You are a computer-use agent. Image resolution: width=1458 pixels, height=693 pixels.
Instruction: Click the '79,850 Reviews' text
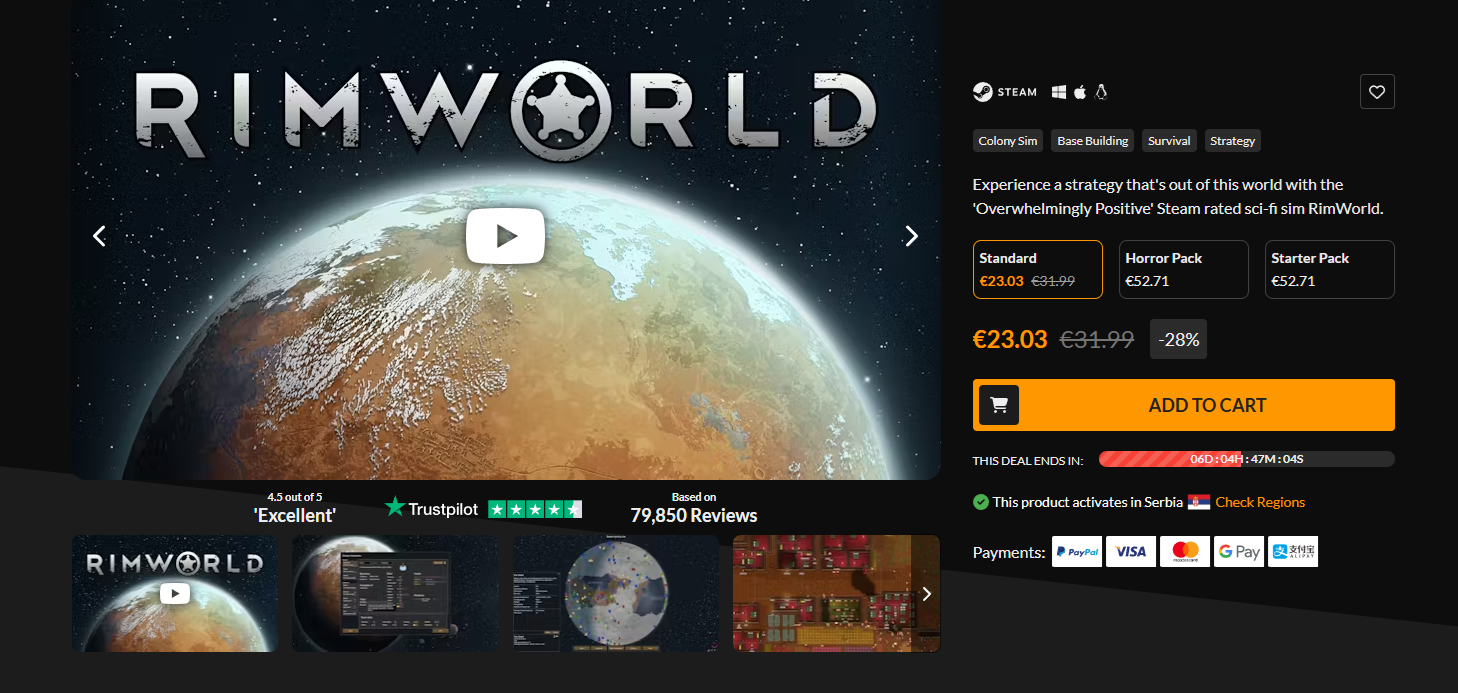(694, 516)
